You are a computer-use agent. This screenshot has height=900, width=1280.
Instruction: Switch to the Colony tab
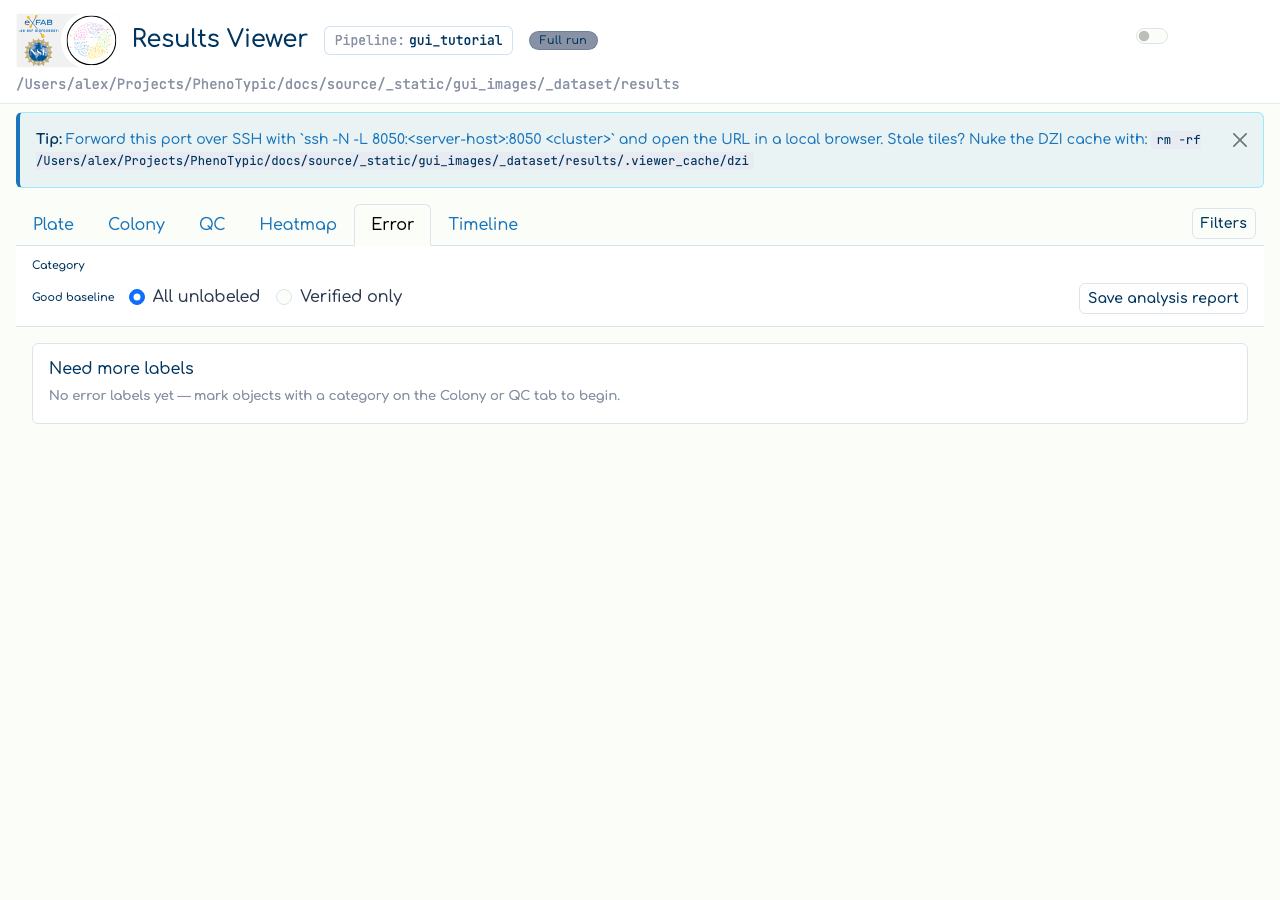pyautogui.click(x=136, y=225)
